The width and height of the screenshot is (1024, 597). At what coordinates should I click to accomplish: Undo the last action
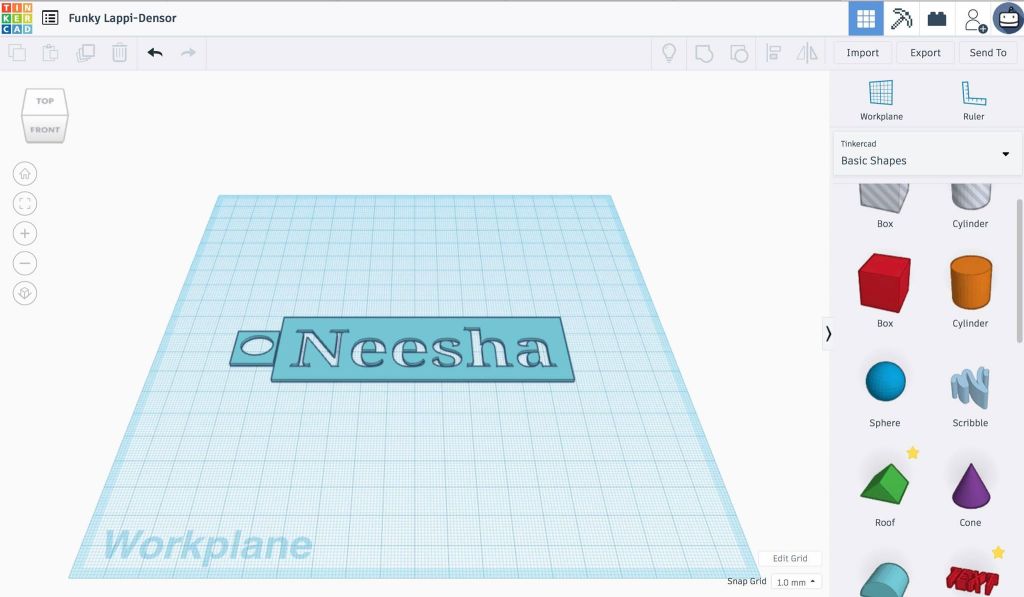click(155, 53)
